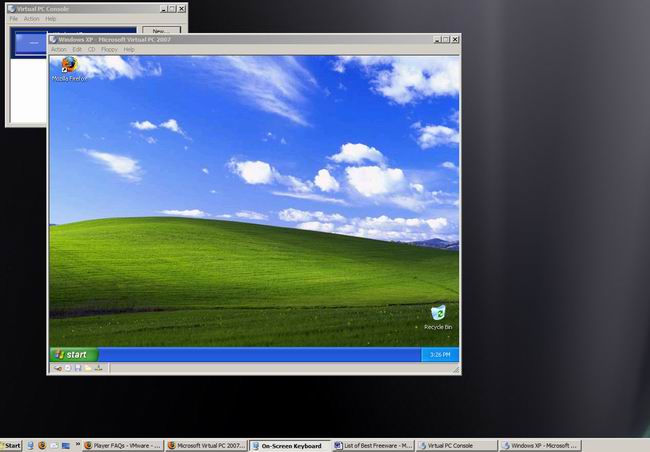Open host Start button on taskbar
The width and height of the screenshot is (650, 452).
point(11,446)
